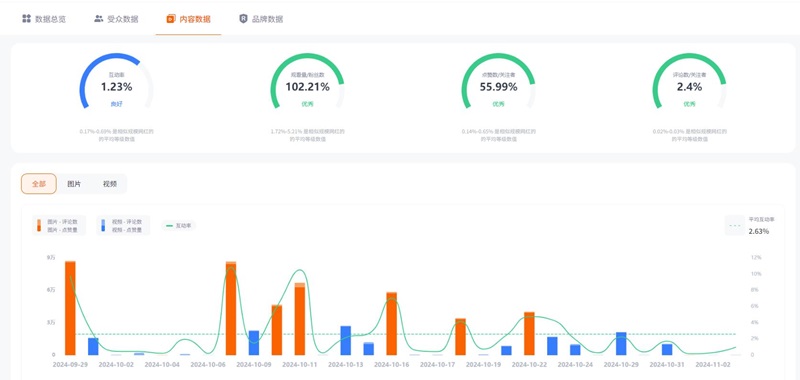Click the 10% right axis label
800x380 pixels.
756,274
